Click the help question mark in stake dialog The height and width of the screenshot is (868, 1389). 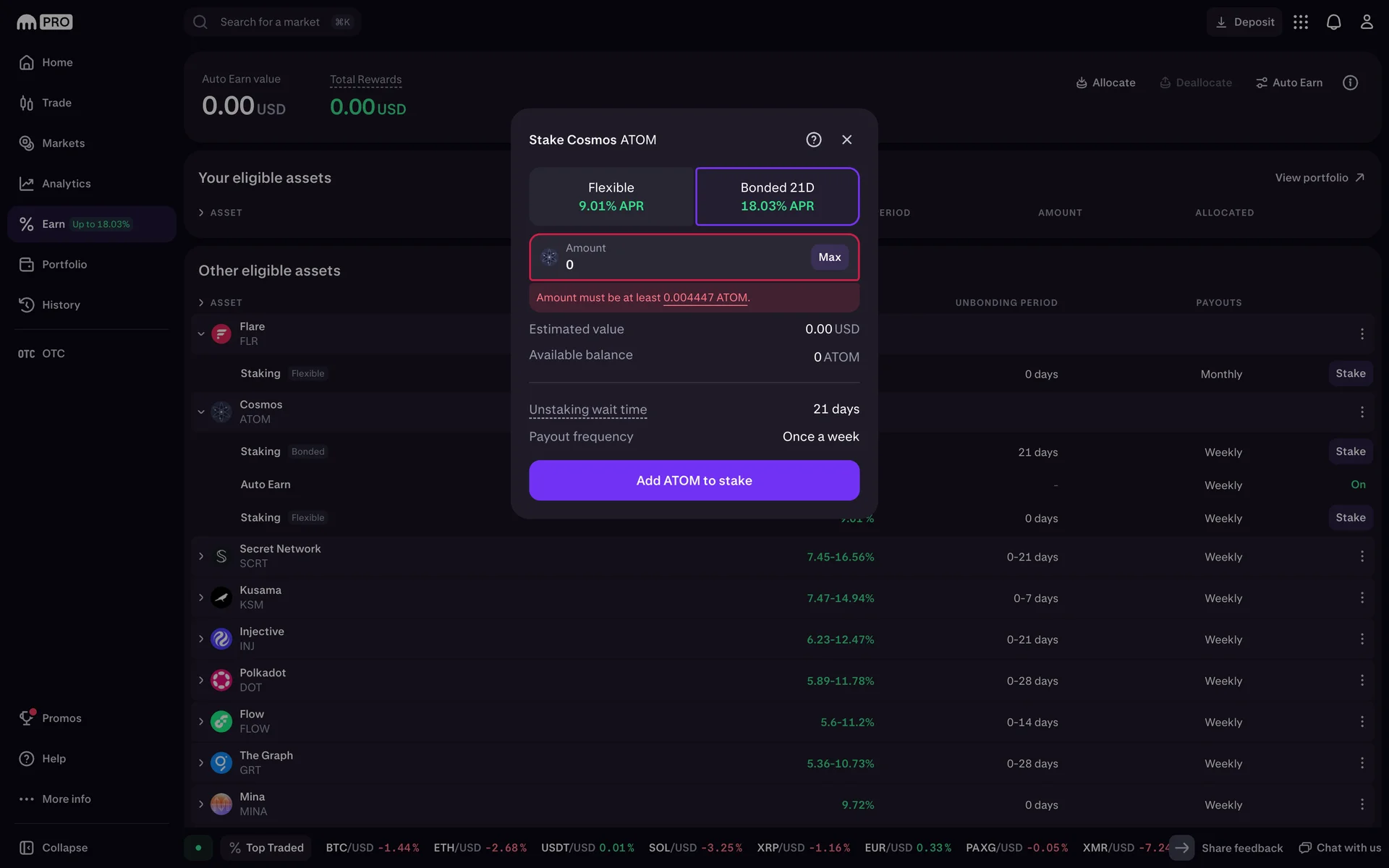(814, 140)
